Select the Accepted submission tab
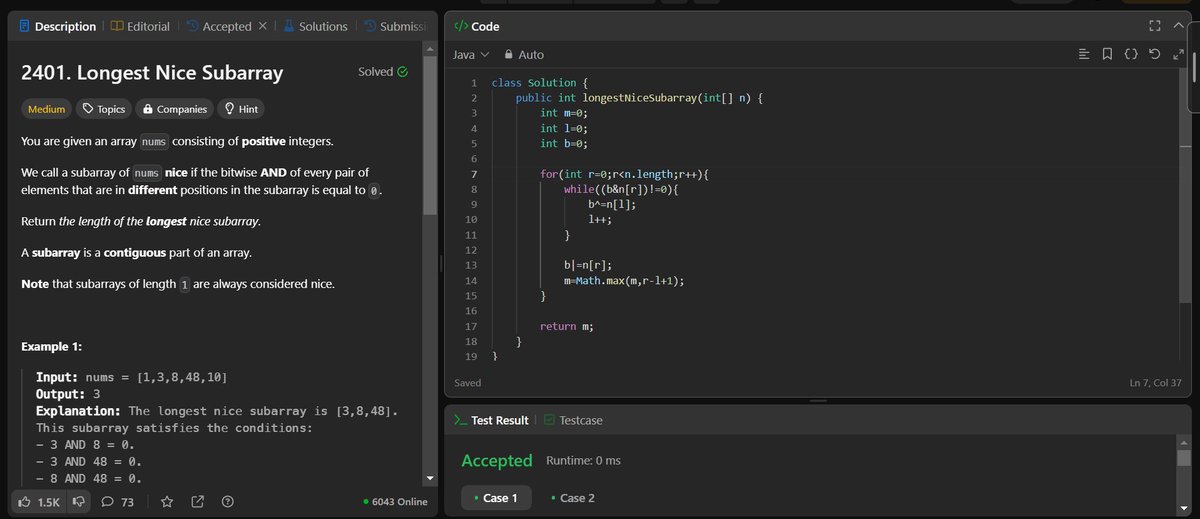The height and width of the screenshot is (519, 1200). coord(219,26)
